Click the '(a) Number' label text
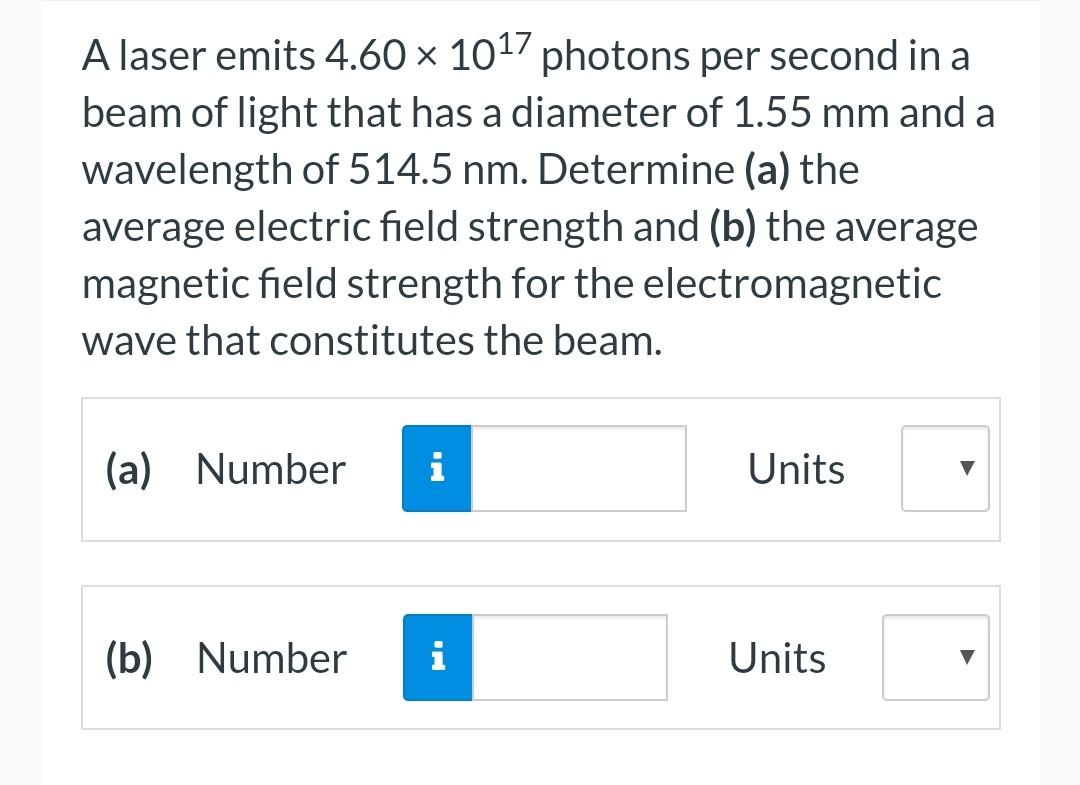Image resolution: width=1080 pixels, height=785 pixels. 225,468
